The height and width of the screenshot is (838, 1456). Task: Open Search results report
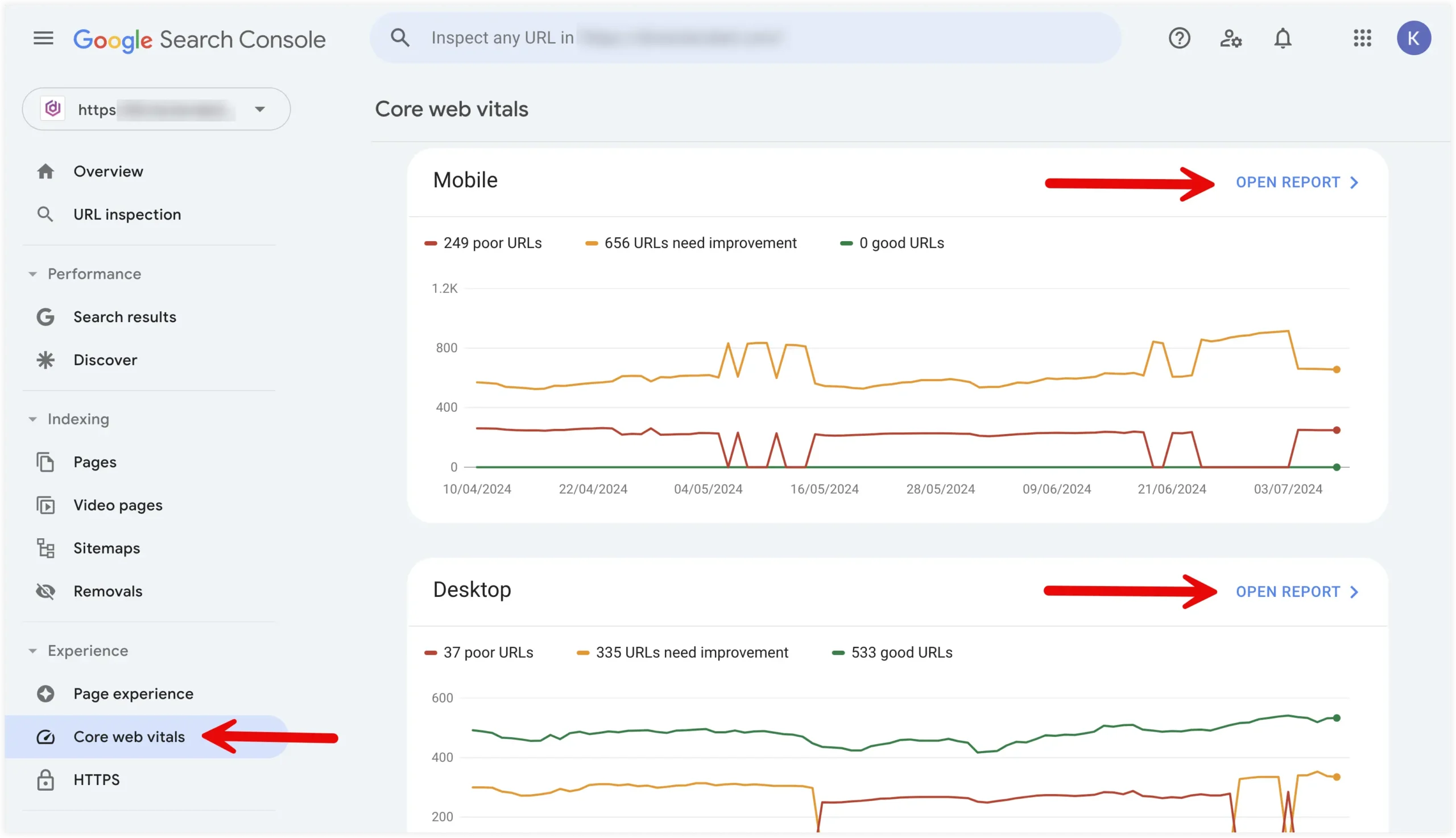coord(125,317)
